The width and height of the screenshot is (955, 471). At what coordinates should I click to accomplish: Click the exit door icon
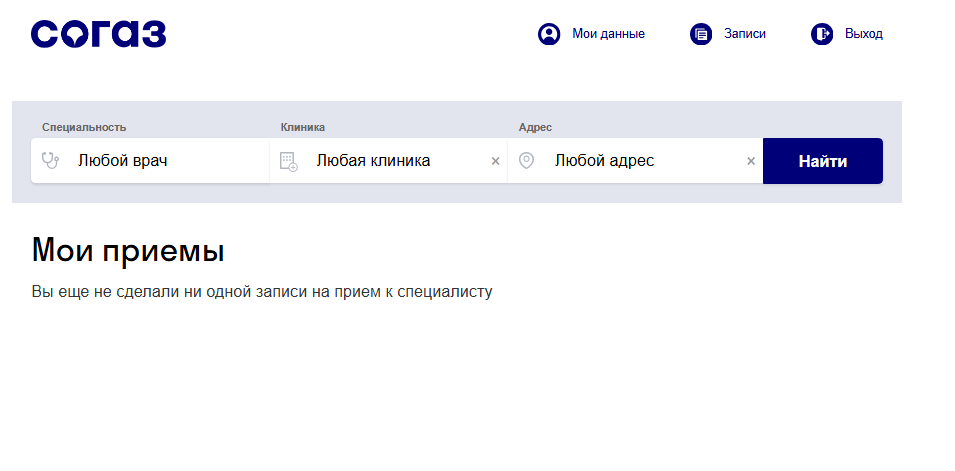pyautogui.click(x=822, y=34)
